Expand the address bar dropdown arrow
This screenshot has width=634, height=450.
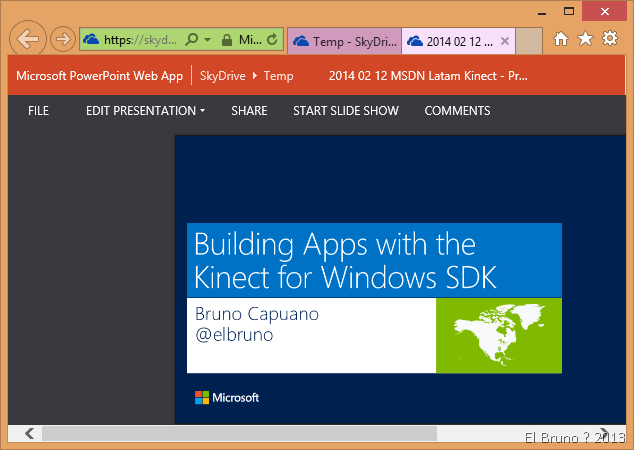coord(207,40)
